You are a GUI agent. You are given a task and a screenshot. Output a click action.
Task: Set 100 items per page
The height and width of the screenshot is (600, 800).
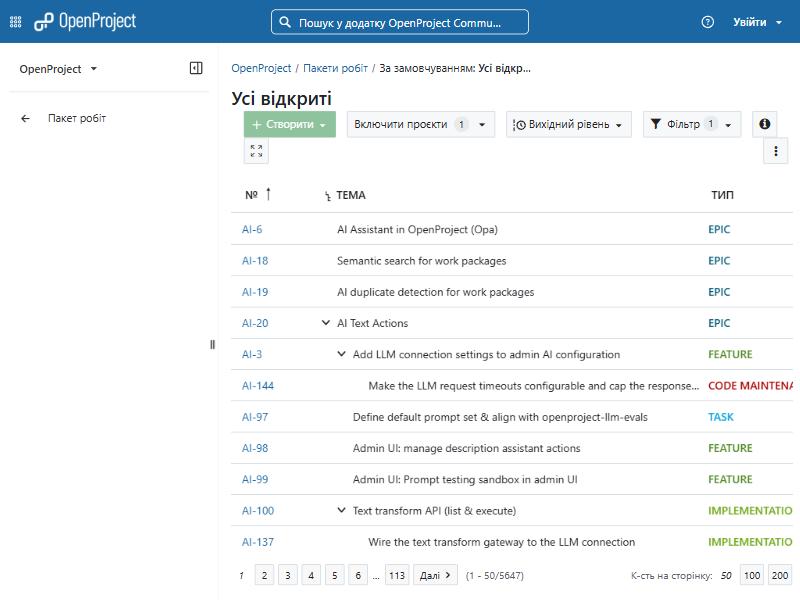tap(752, 575)
